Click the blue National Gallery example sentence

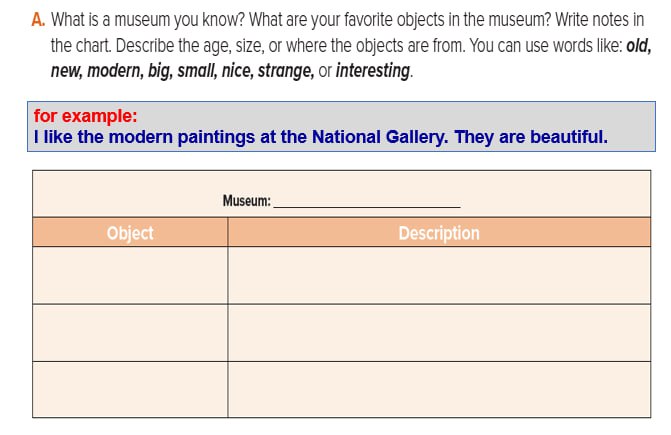click(320, 137)
